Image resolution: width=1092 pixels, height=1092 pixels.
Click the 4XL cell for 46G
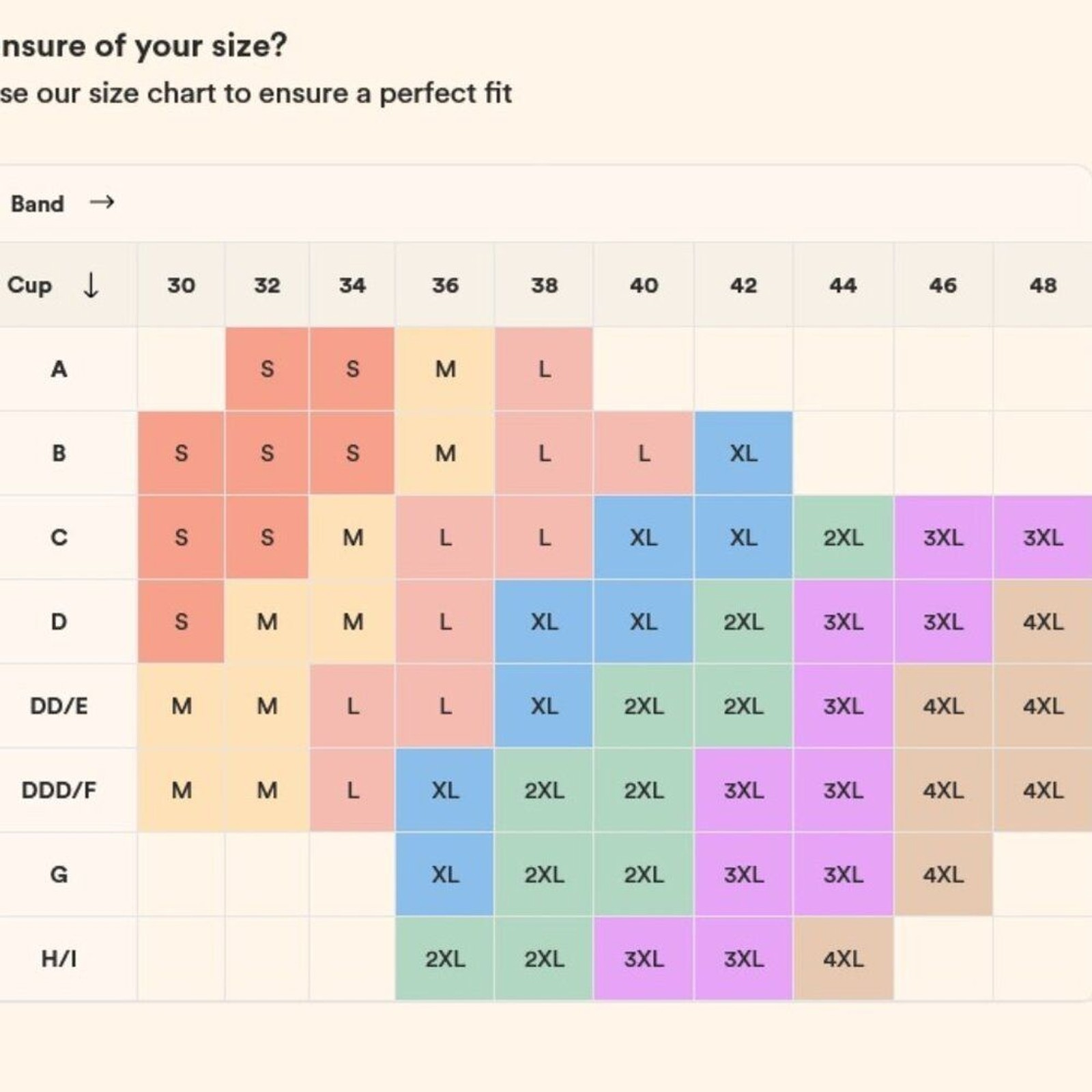[943, 874]
